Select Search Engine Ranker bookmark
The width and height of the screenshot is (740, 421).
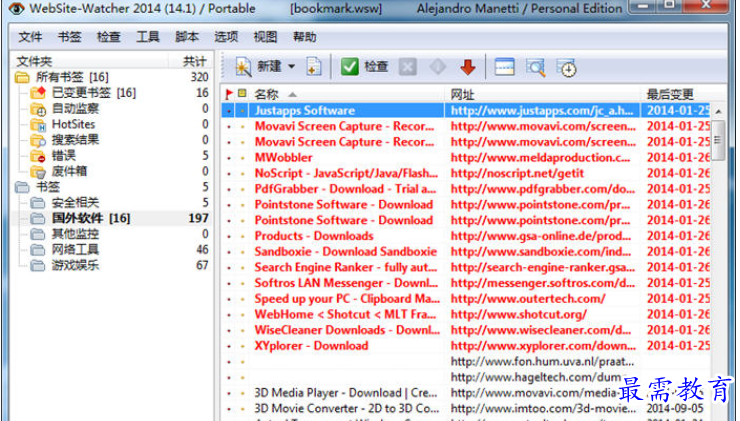point(466,267)
